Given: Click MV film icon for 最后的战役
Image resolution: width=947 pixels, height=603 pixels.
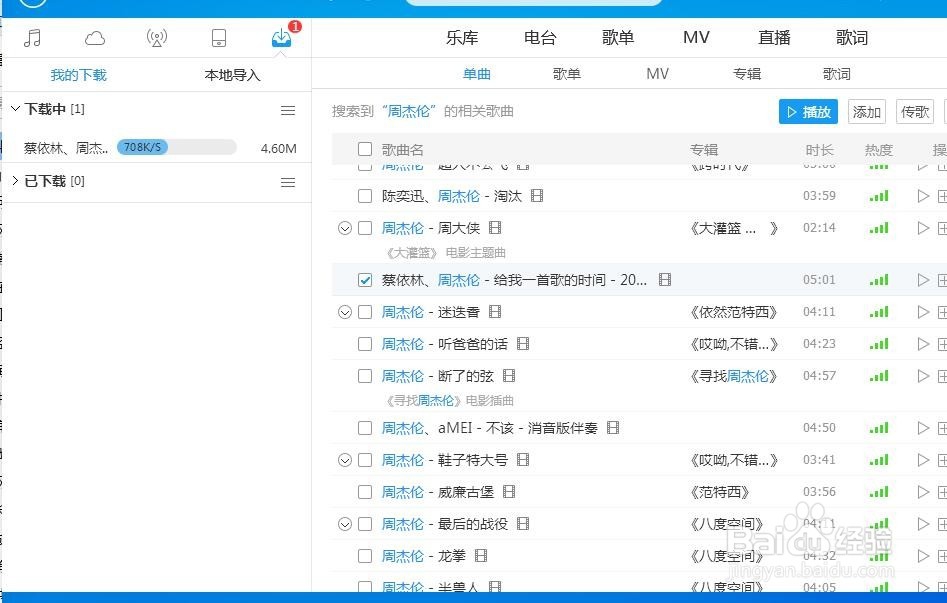Looking at the screenshot, I should click(x=523, y=524).
